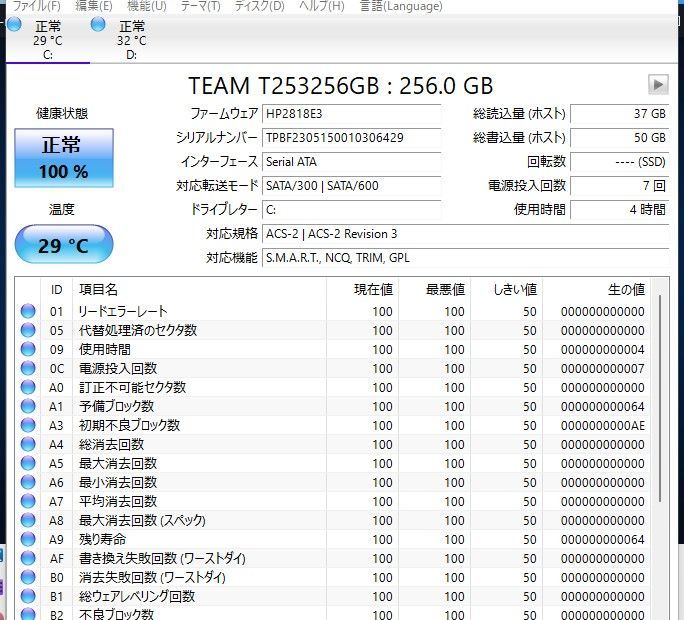Viewport: 684px width, 620px height.
Task: Click the status icon for ID 05 row
Action: coord(28,330)
